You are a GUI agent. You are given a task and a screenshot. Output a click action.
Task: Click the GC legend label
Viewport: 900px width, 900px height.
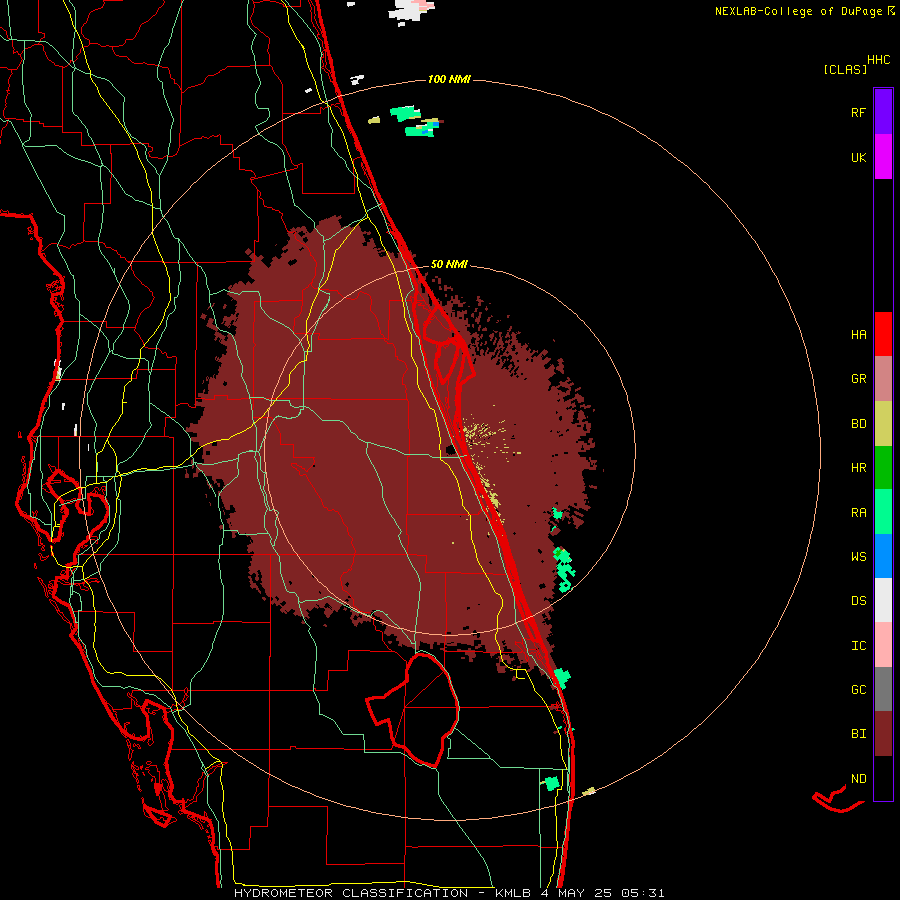858,689
